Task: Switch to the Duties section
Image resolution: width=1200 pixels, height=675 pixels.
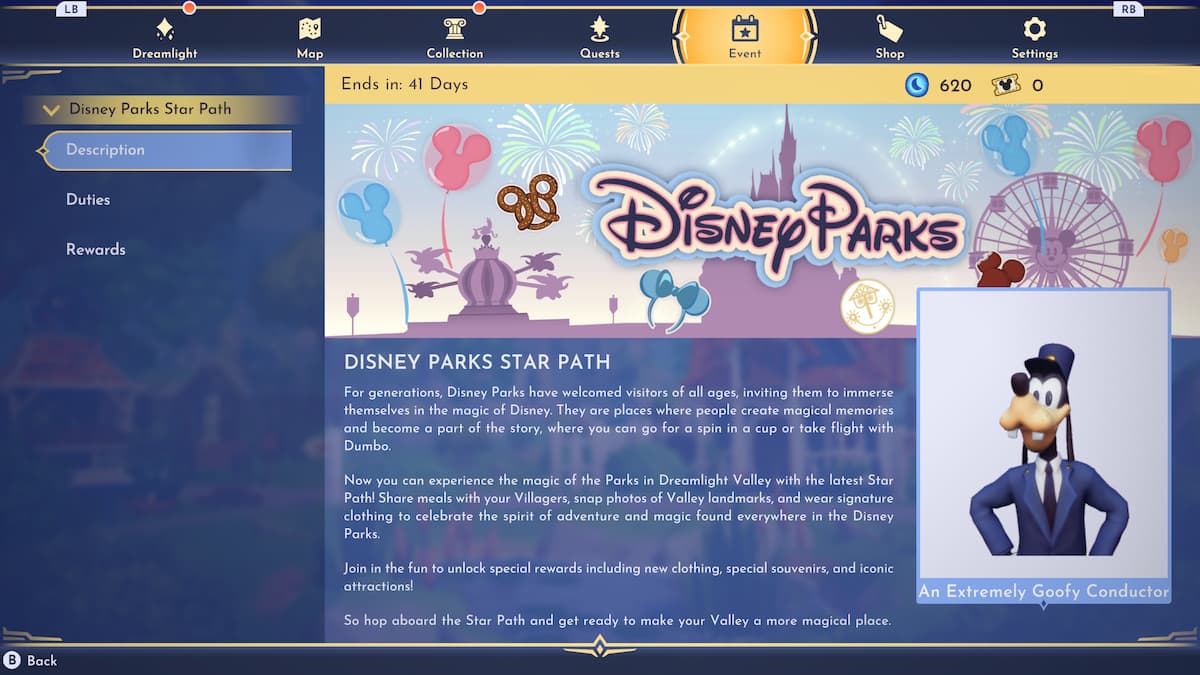Action: pos(88,199)
